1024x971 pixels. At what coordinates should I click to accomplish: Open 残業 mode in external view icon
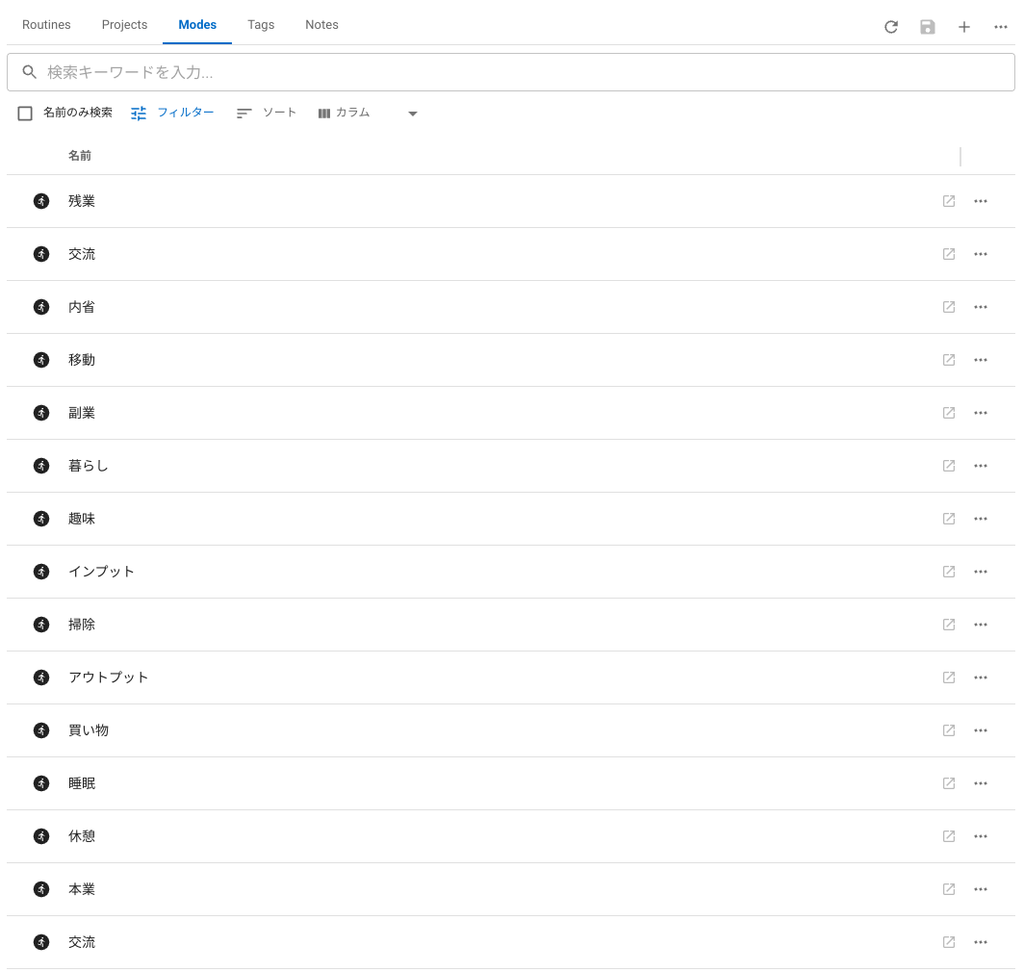[949, 201]
